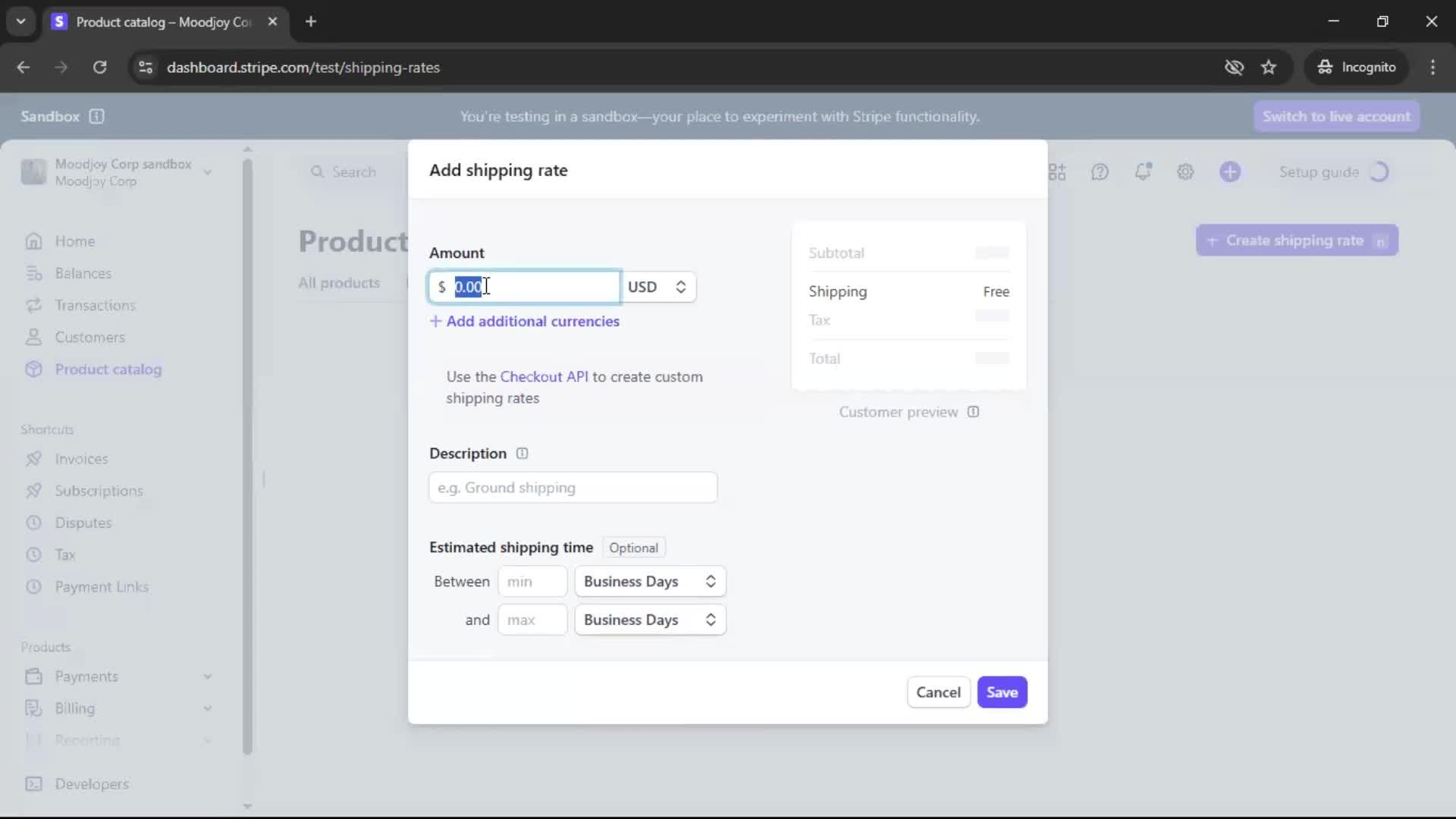
Task: Click the blue plus create icon
Action: coord(1230,172)
